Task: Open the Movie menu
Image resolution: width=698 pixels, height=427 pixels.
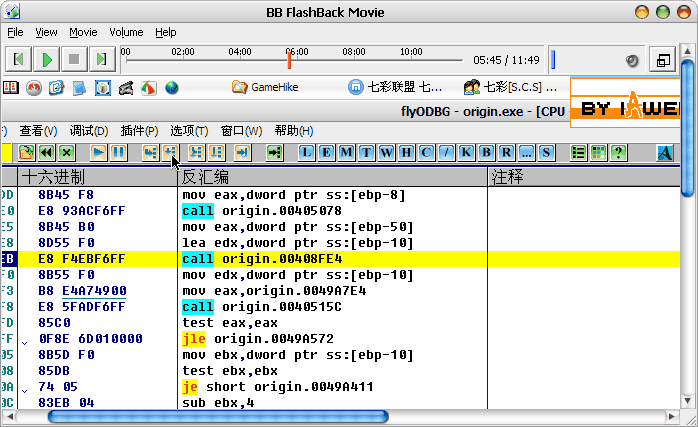Action: click(x=83, y=32)
